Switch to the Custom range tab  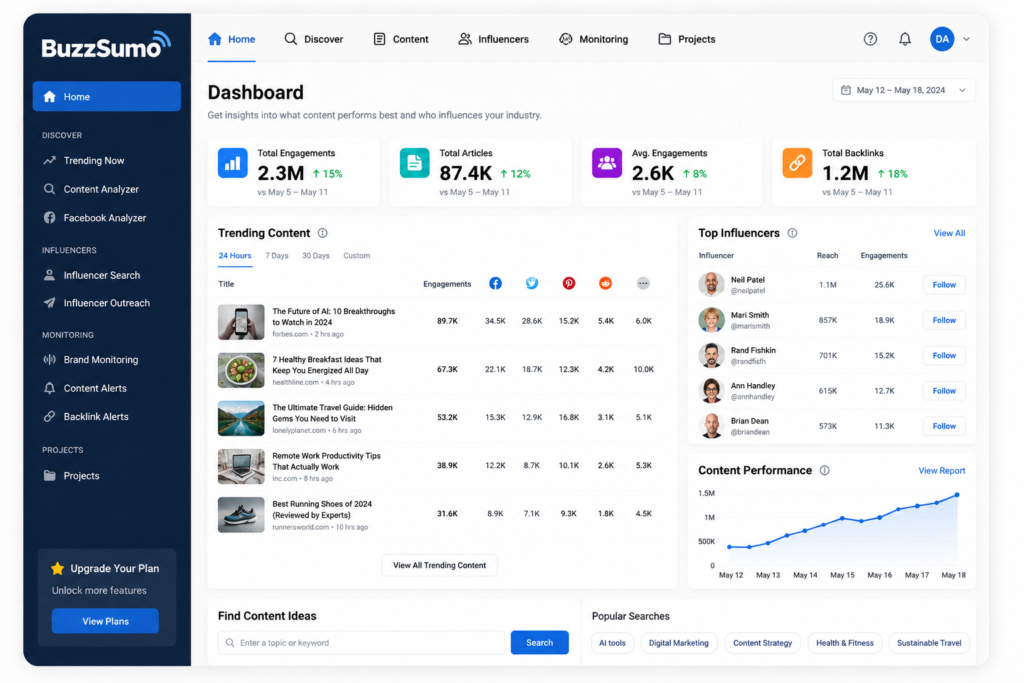click(357, 256)
